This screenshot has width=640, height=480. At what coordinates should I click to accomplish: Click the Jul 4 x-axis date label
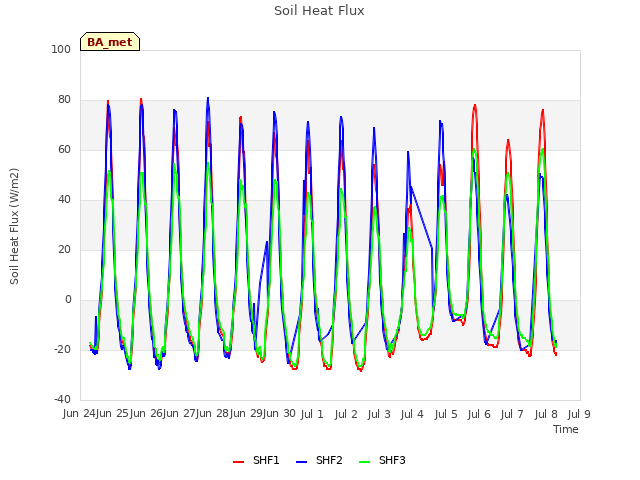(x=412, y=414)
